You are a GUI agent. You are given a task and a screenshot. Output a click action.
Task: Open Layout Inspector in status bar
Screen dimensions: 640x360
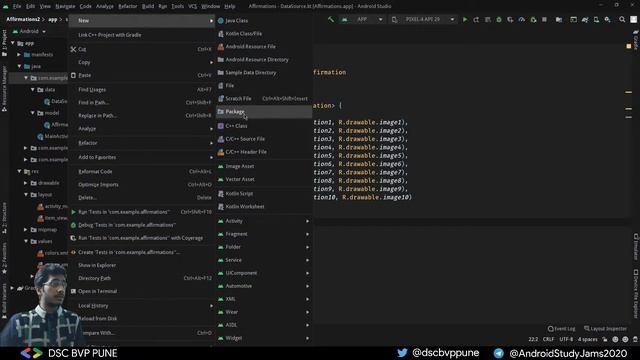click(x=606, y=329)
